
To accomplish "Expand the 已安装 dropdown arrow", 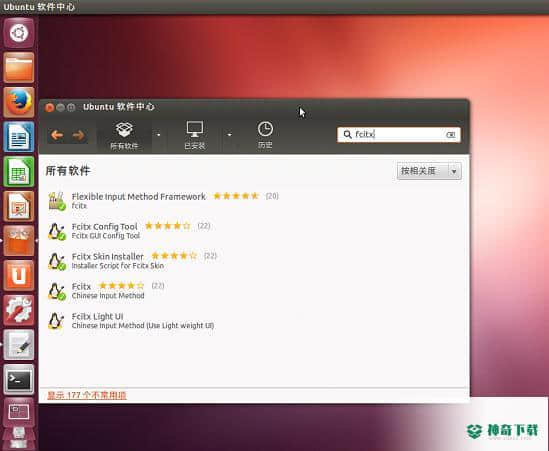I will [x=229, y=135].
